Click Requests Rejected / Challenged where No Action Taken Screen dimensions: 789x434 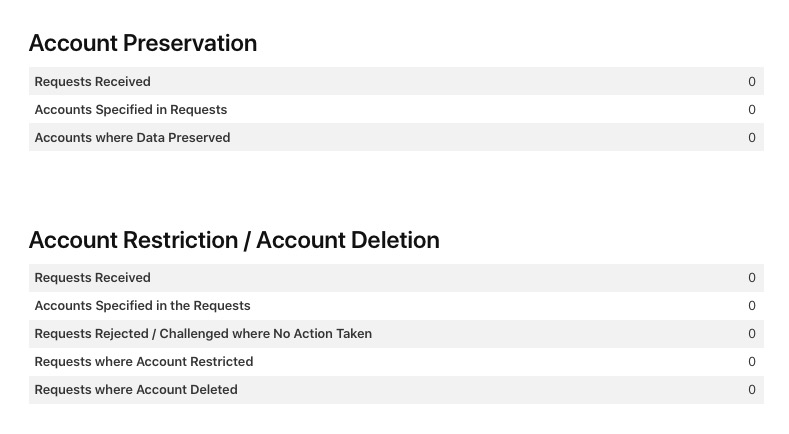click(x=203, y=333)
